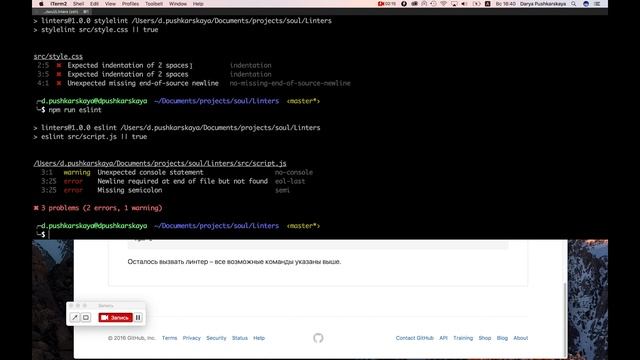Click the 'Missing semicolon' error line

click(129, 190)
